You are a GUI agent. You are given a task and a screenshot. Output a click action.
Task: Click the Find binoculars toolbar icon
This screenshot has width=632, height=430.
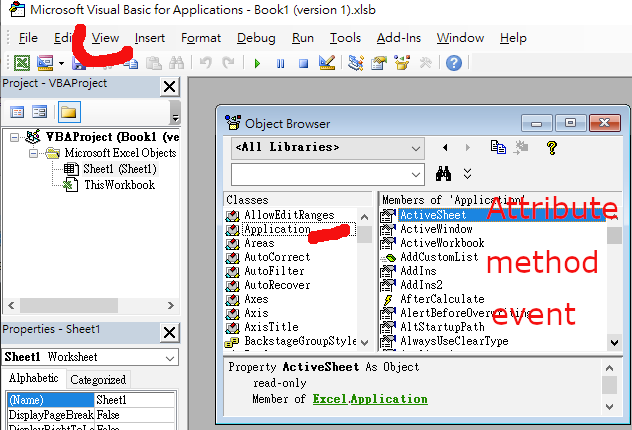[176, 63]
